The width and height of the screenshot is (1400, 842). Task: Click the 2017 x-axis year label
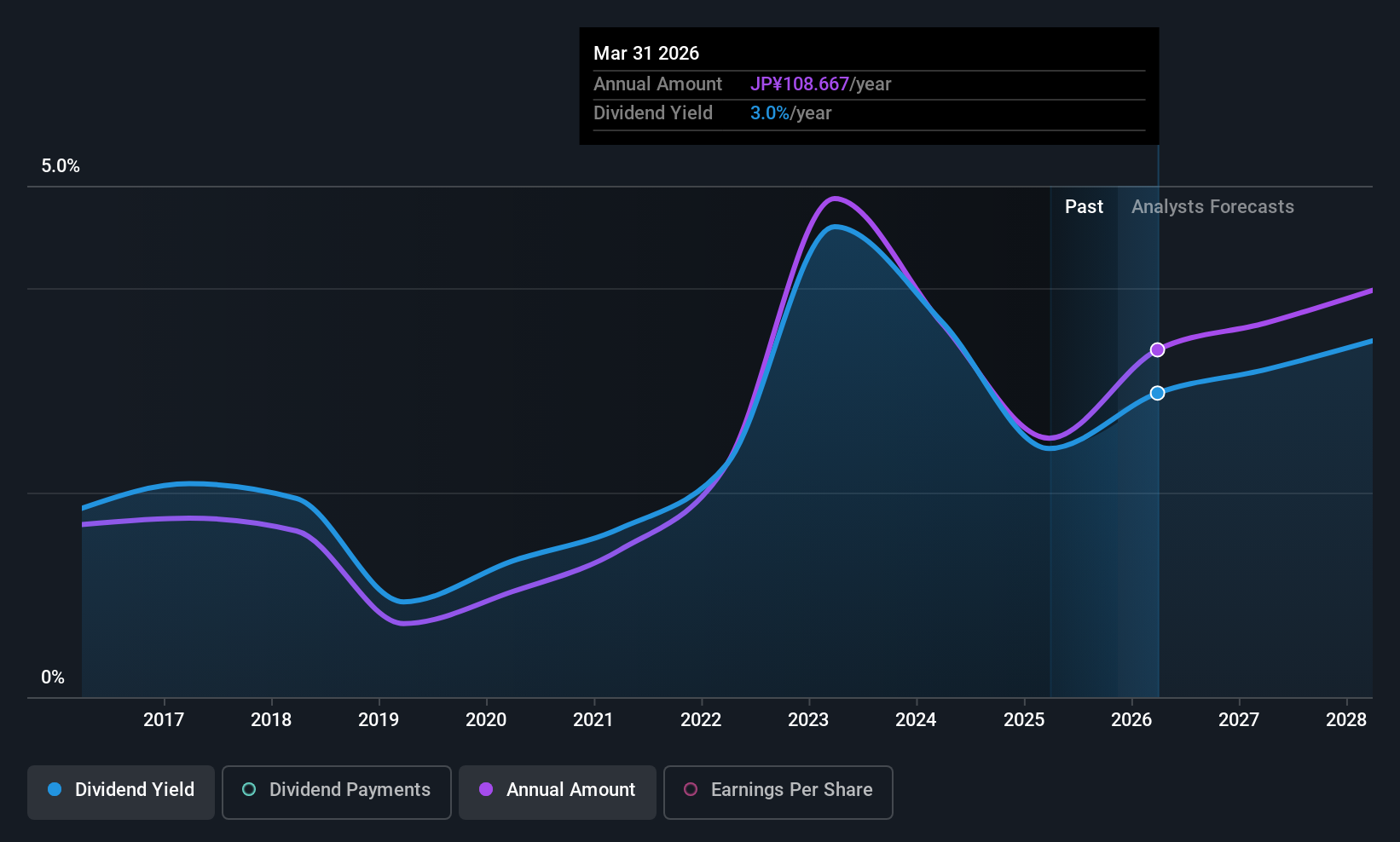pyautogui.click(x=164, y=720)
